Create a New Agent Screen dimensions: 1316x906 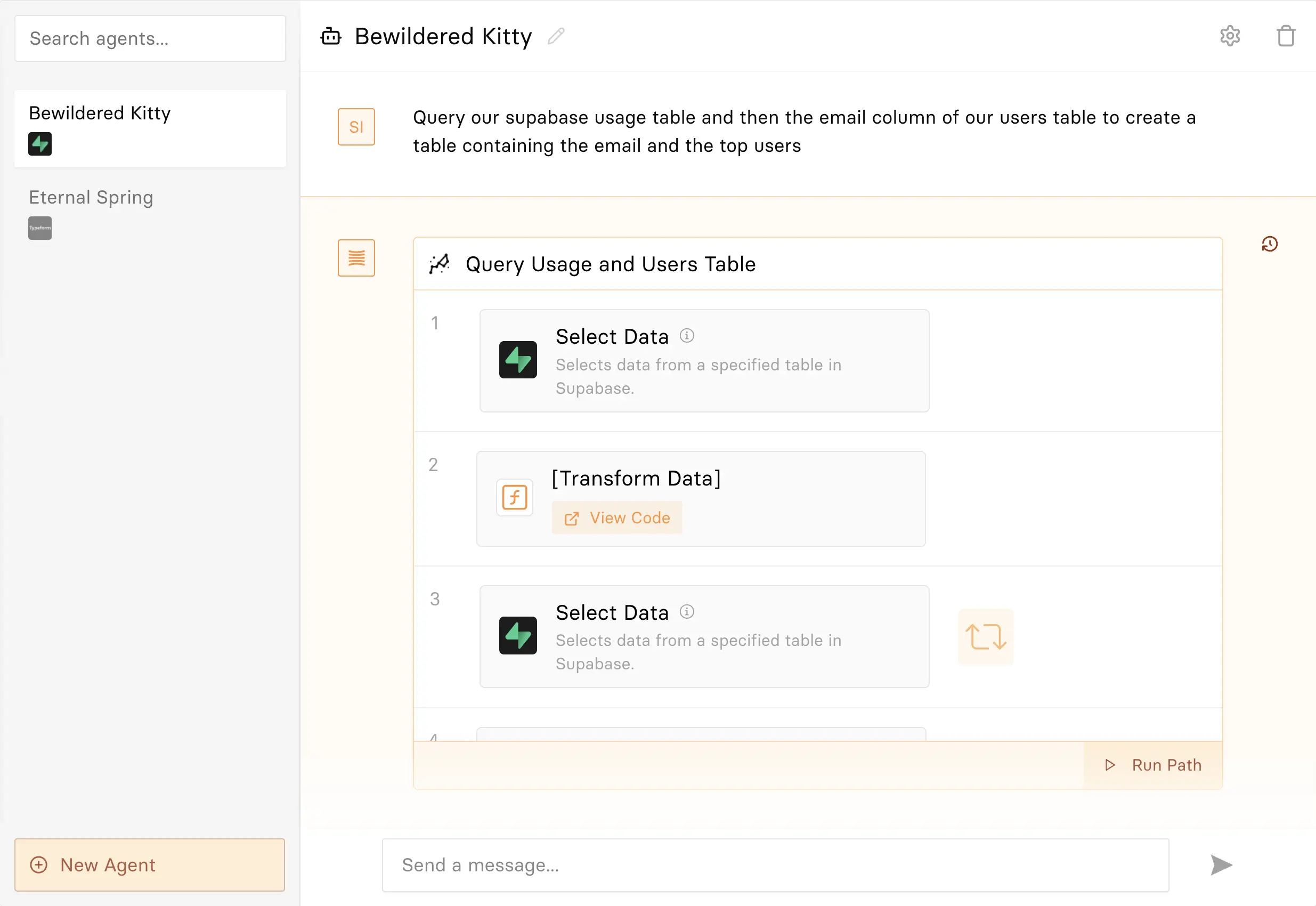[149, 864]
